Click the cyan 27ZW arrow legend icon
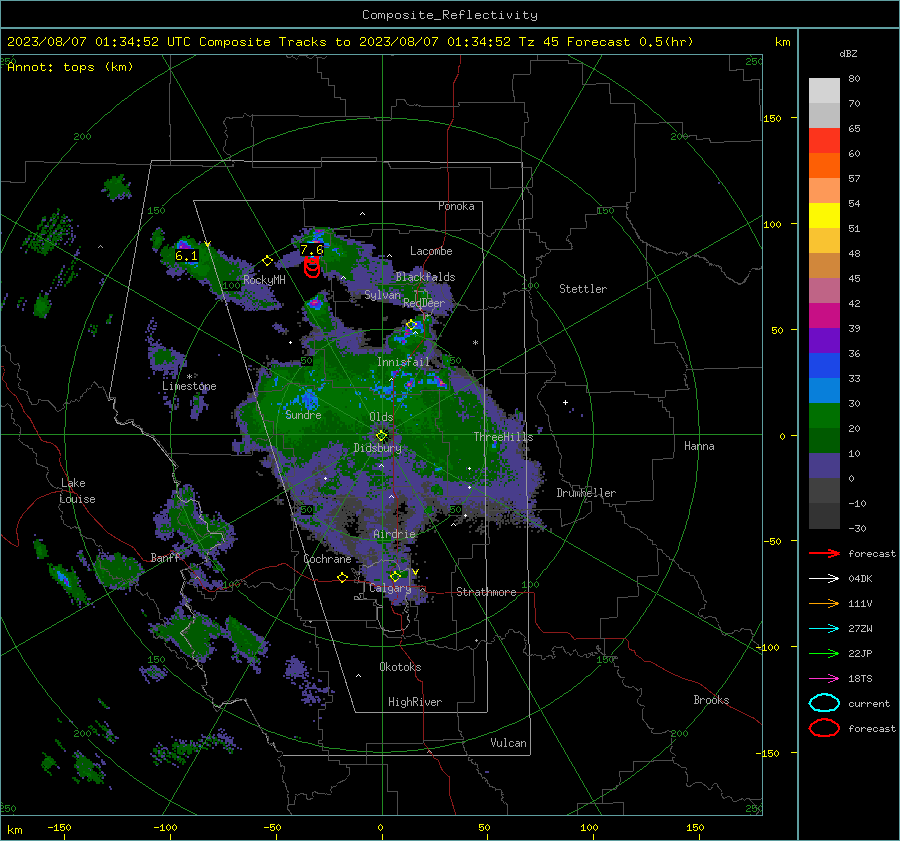 (824, 629)
